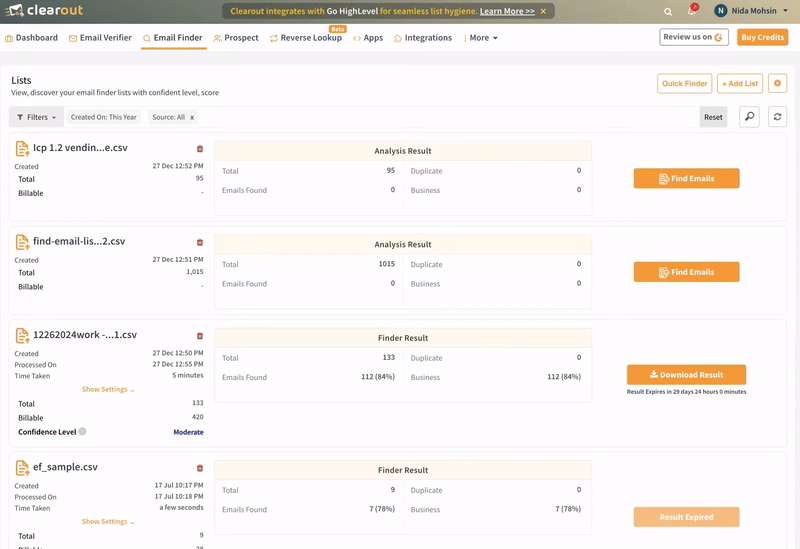The image size is (800, 549).
Task: Go to the Apps tab
Action: coord(368,38)
